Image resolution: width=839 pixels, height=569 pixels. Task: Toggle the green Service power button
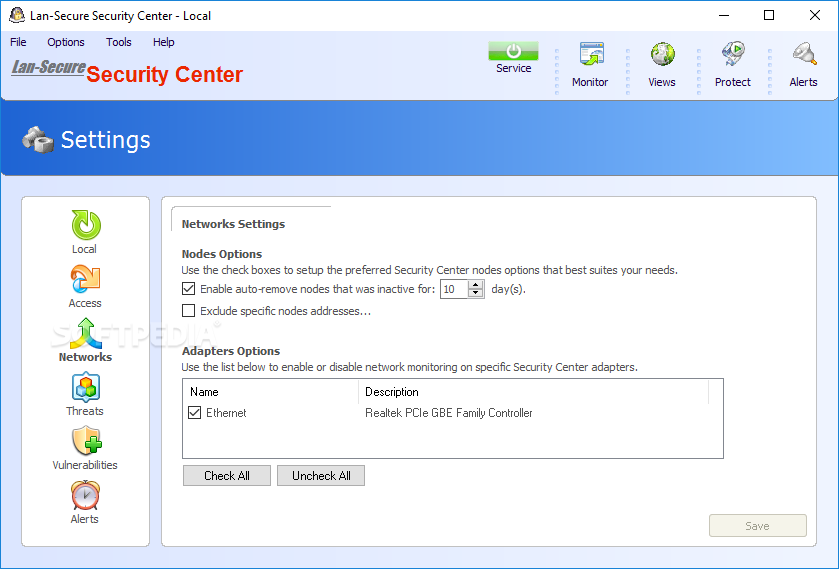513,51
